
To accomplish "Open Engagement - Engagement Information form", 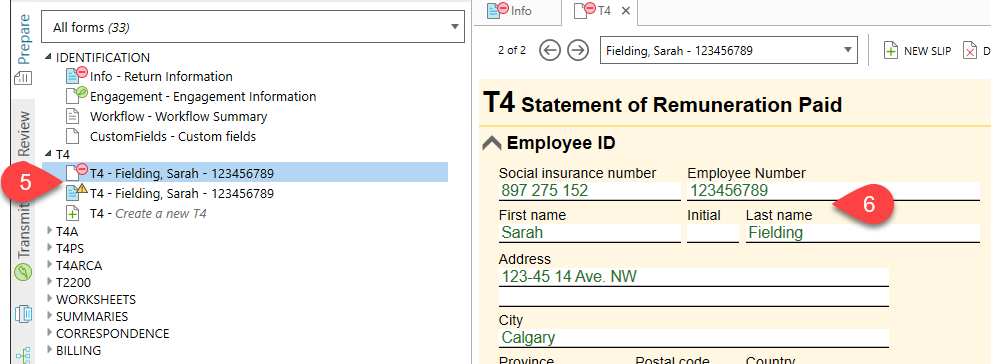I will tap(203, 97).
